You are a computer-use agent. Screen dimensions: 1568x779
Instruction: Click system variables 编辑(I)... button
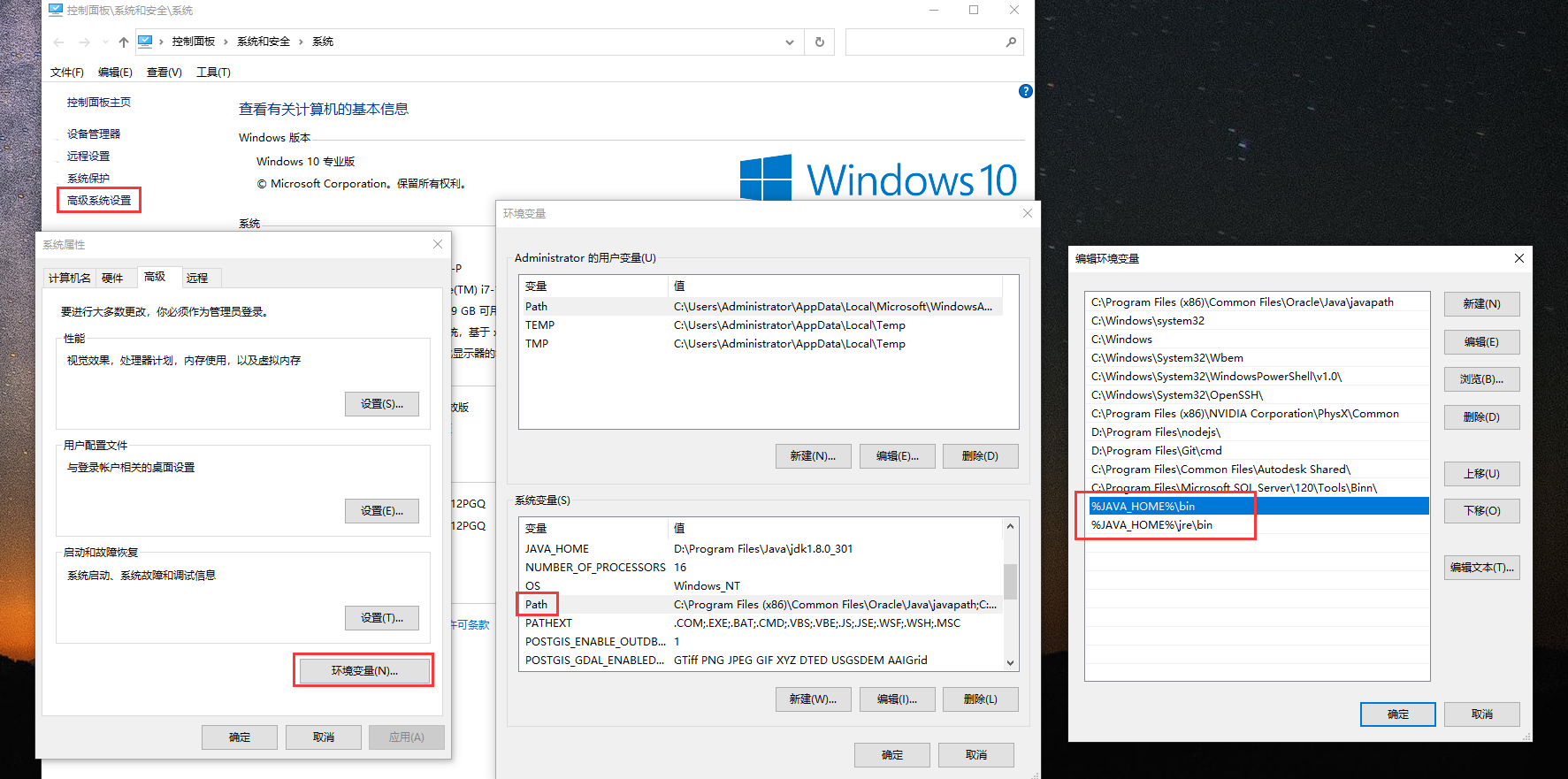click(898, 699)
